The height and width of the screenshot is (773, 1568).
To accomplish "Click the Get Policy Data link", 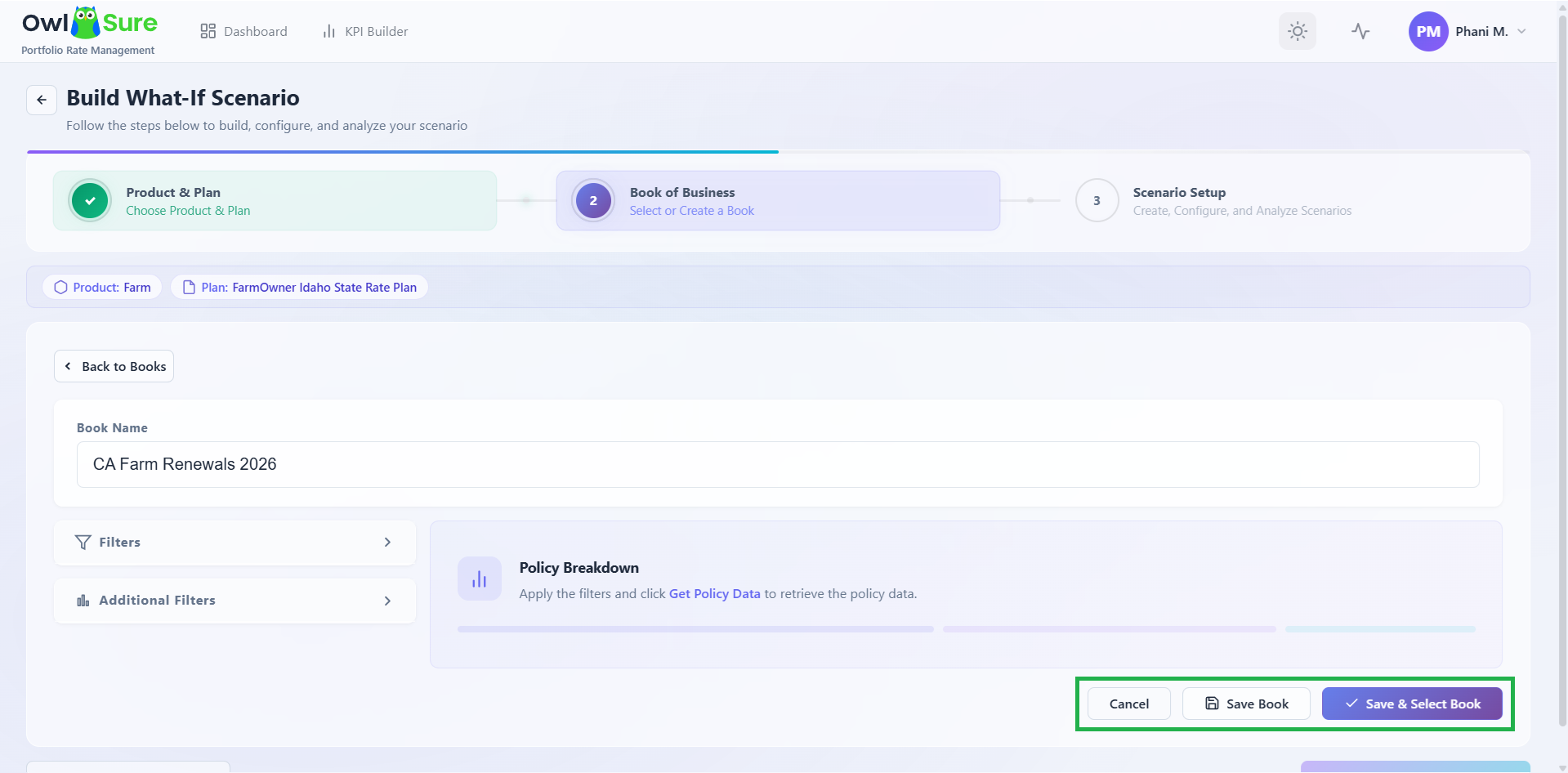I will click(x=714, y=594).
